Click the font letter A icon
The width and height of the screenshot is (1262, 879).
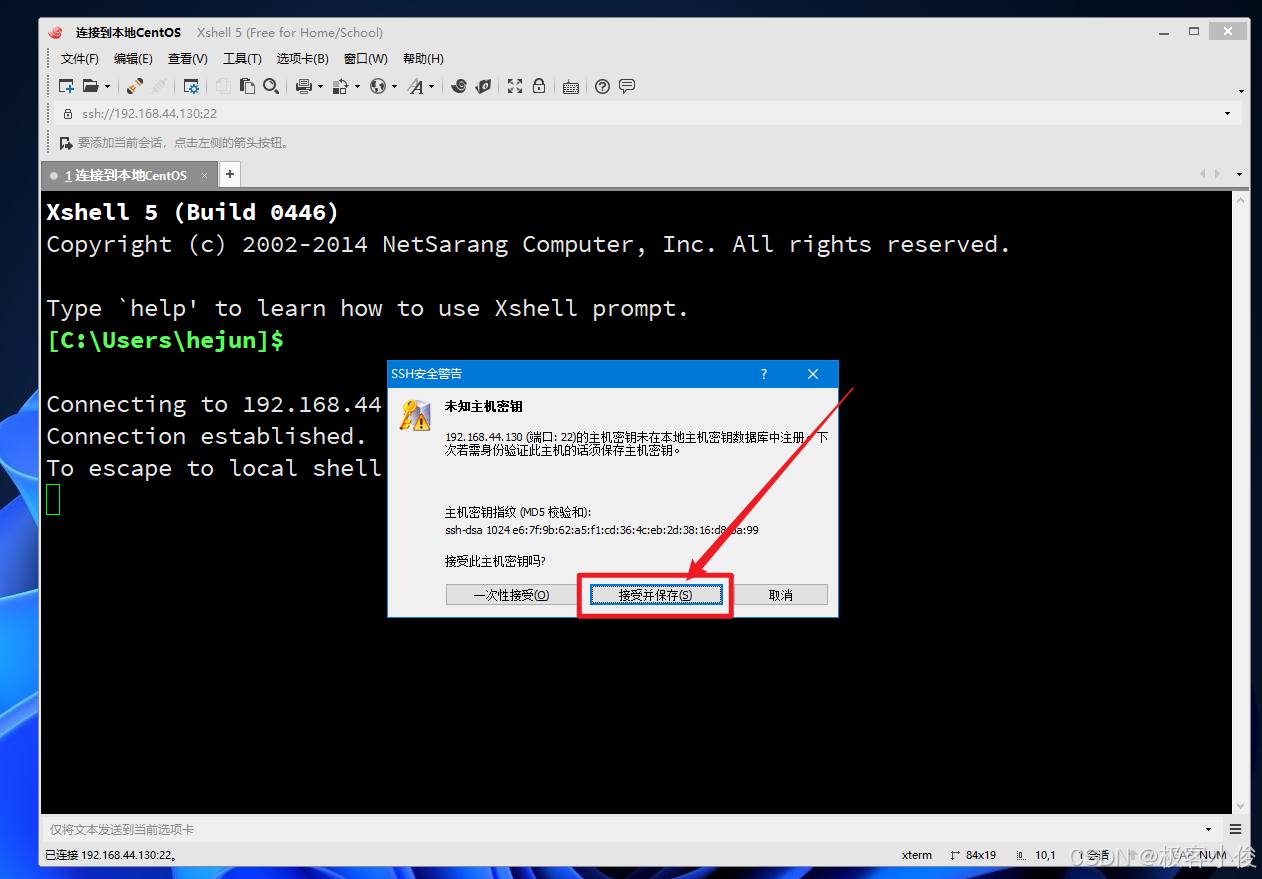pos(415,87)
